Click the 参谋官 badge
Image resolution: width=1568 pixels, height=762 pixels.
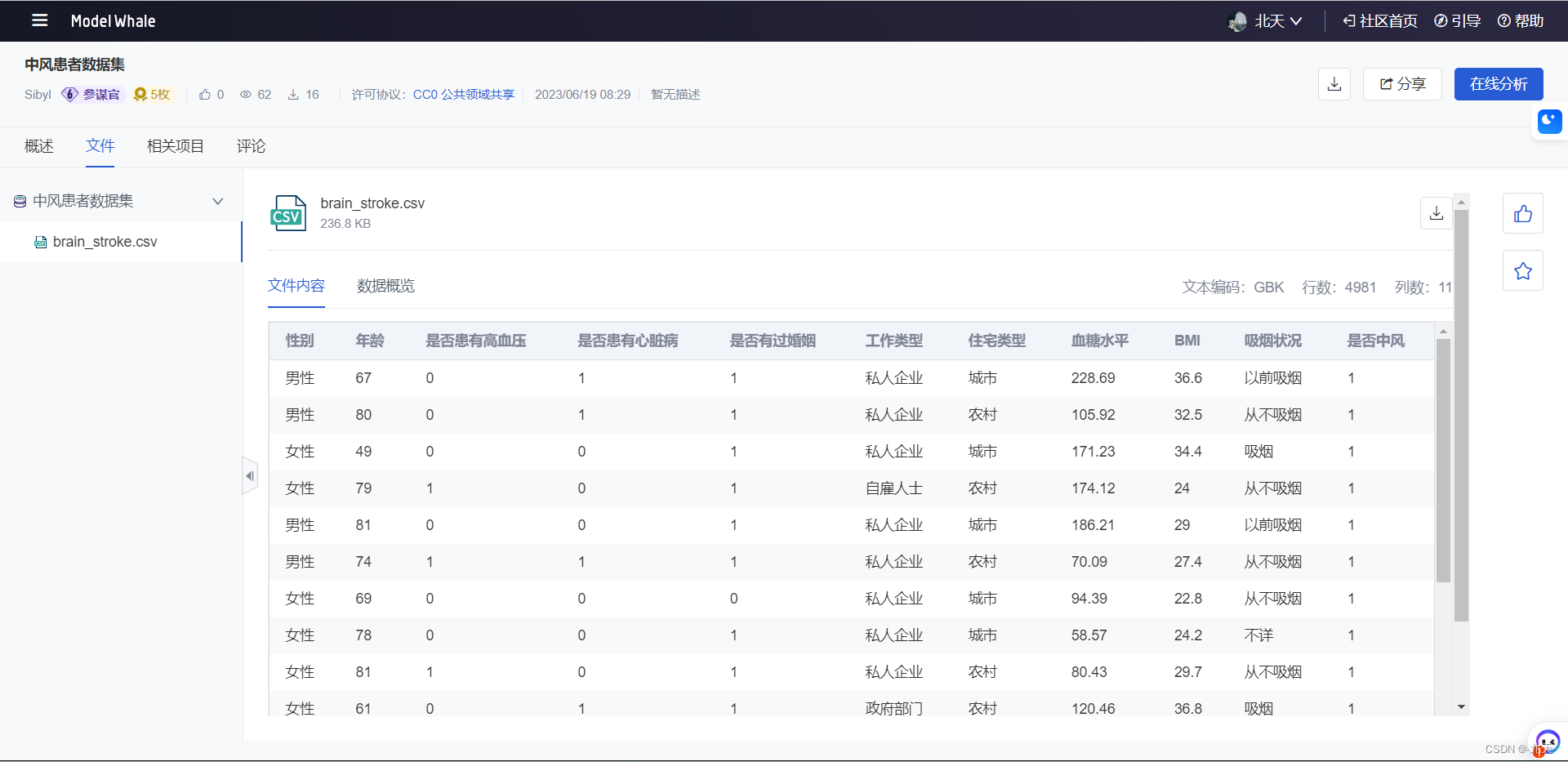point(91,95)
